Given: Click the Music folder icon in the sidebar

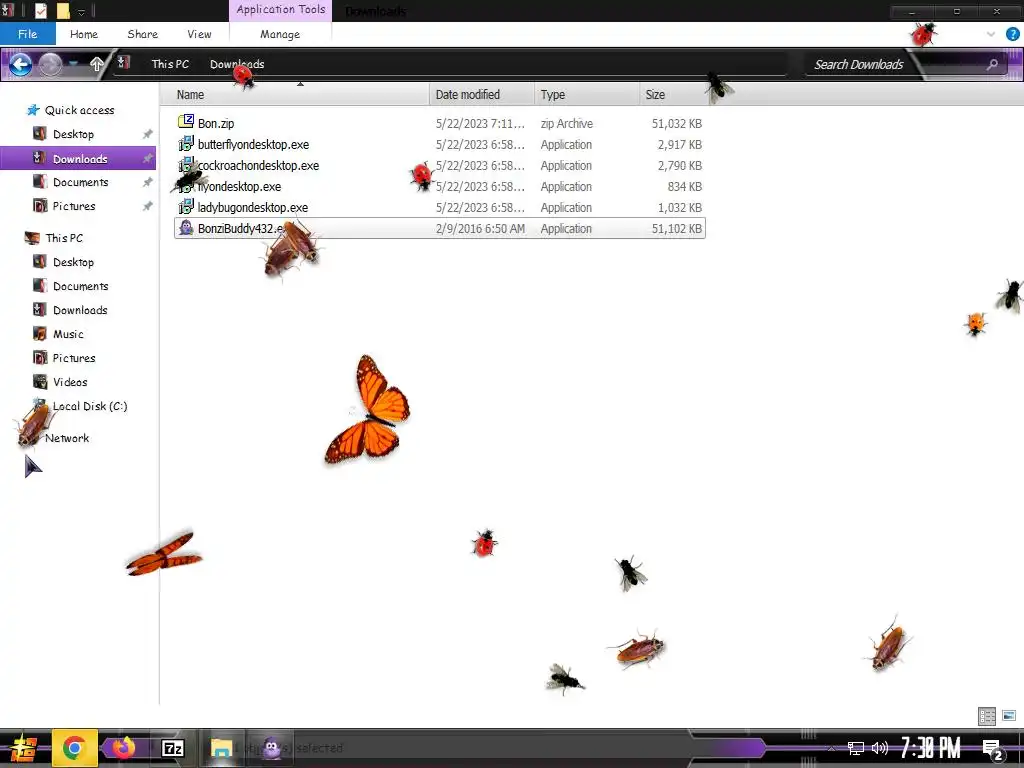Looking at the screenshot, I should click(x=40, y=334).
